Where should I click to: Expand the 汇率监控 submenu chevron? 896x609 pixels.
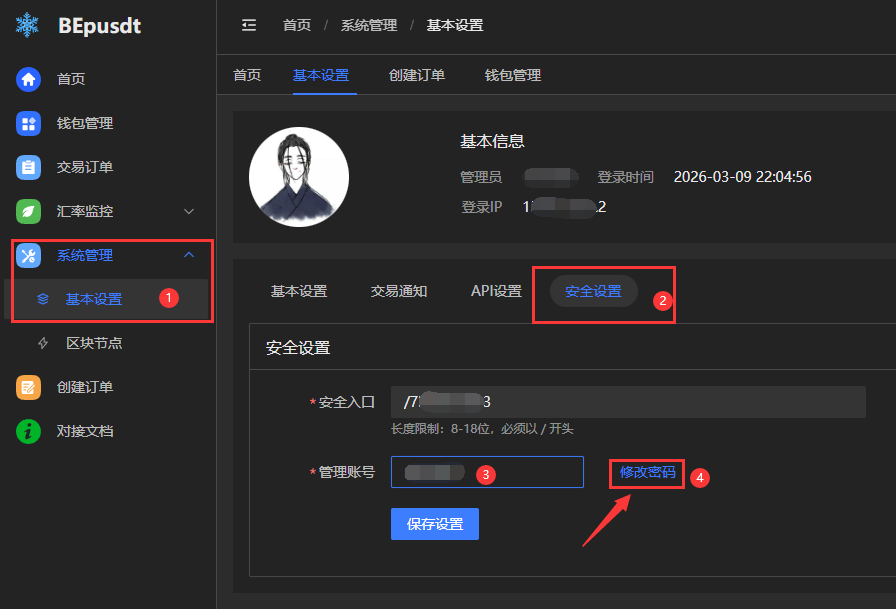(189, 211)
